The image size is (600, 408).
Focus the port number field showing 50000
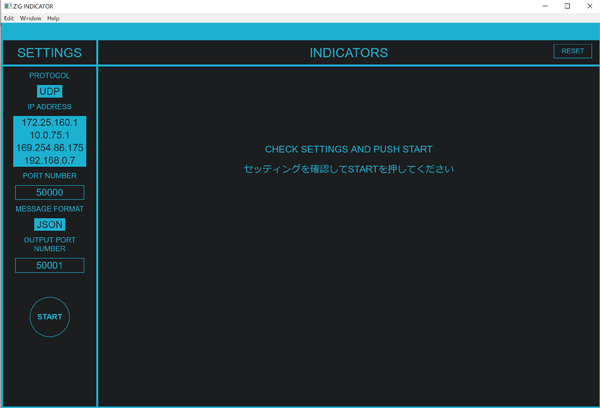[x=50, y=193]
